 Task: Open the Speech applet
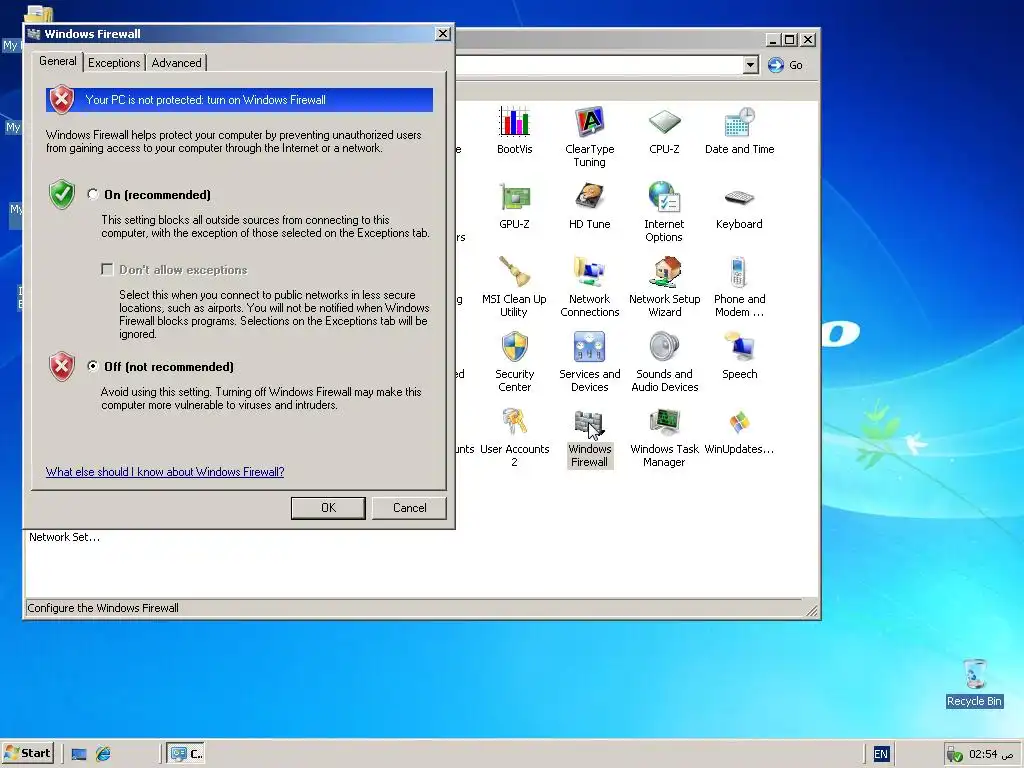(x=739, y=356)
